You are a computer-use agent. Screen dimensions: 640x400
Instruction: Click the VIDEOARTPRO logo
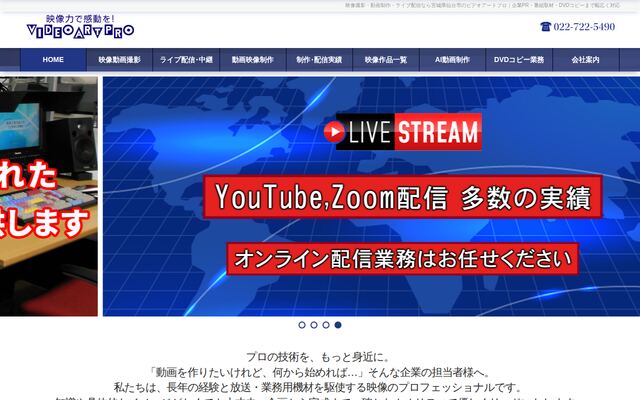pos(80,27)
